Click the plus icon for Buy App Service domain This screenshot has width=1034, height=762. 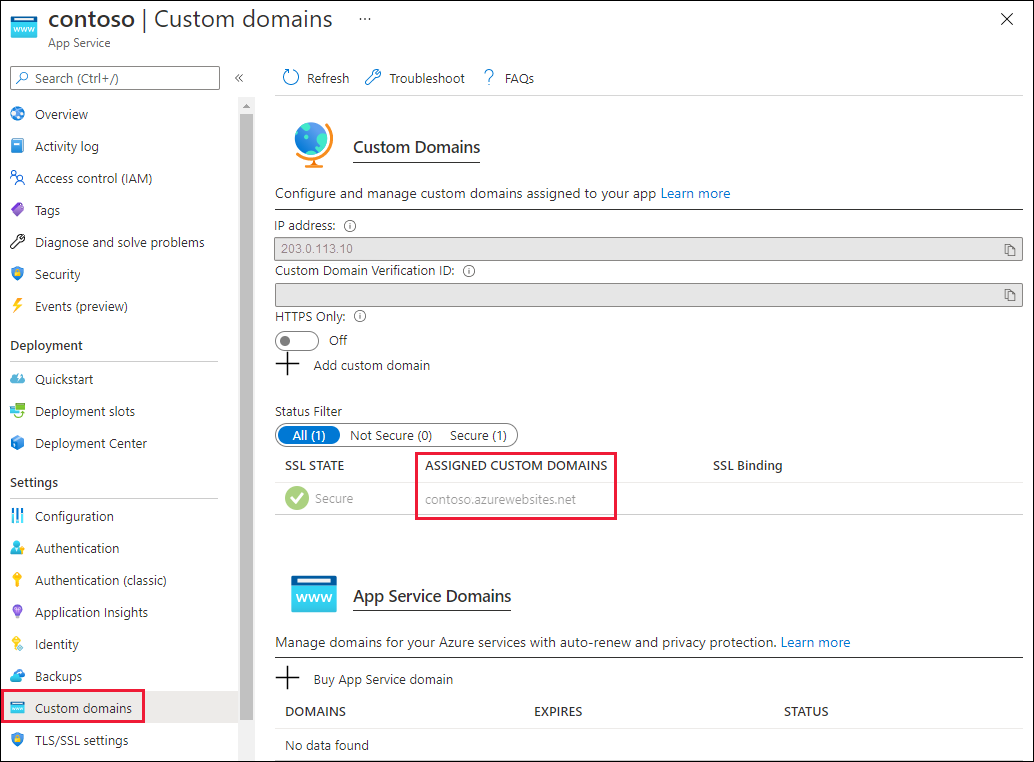click(x=287, y=679)
